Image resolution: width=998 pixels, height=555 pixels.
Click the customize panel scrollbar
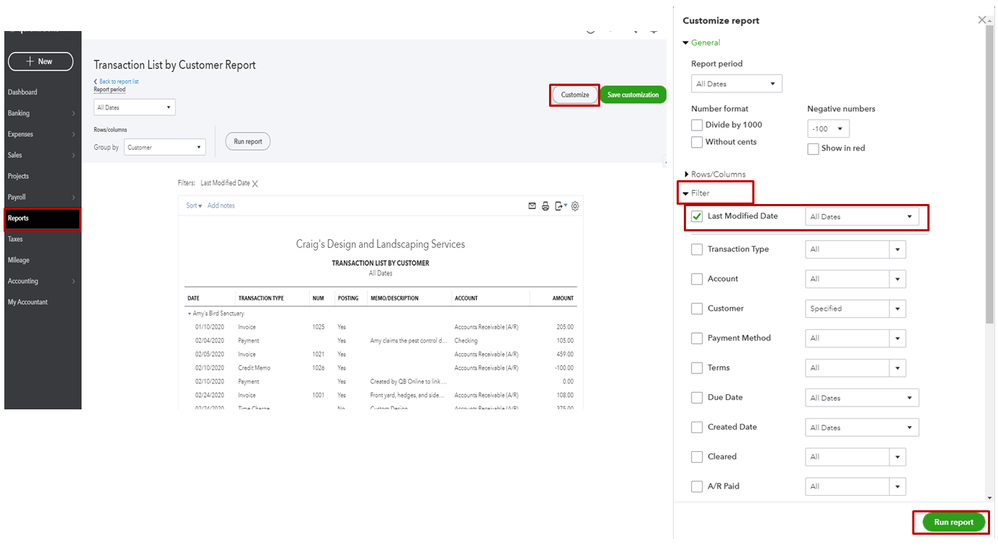coord(990,180)
